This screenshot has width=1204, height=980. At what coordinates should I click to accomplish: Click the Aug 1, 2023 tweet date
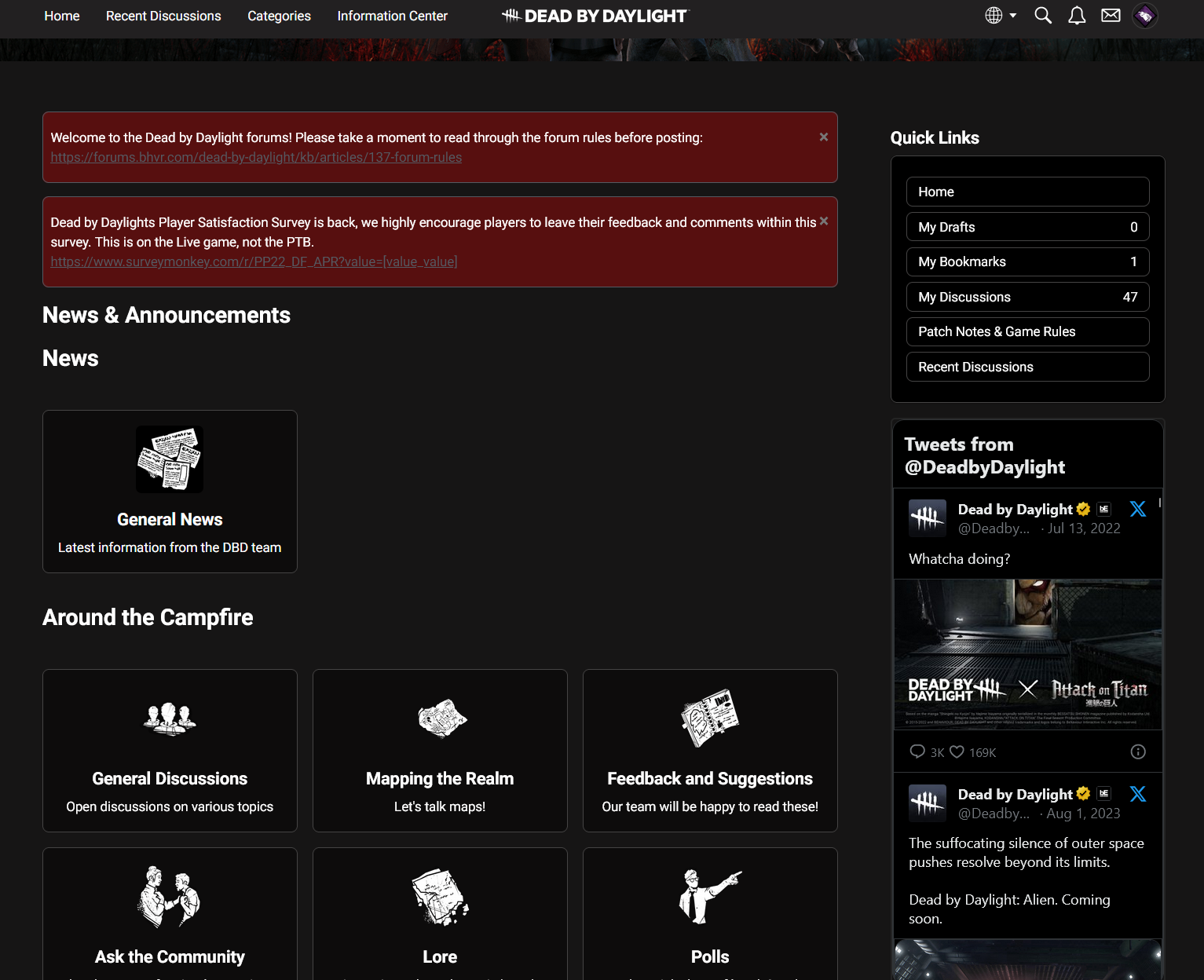click(1083, 814)
